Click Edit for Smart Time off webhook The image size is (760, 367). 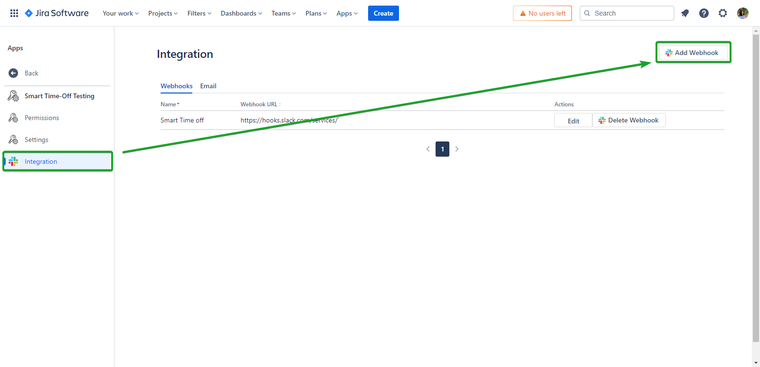(573, 121)
